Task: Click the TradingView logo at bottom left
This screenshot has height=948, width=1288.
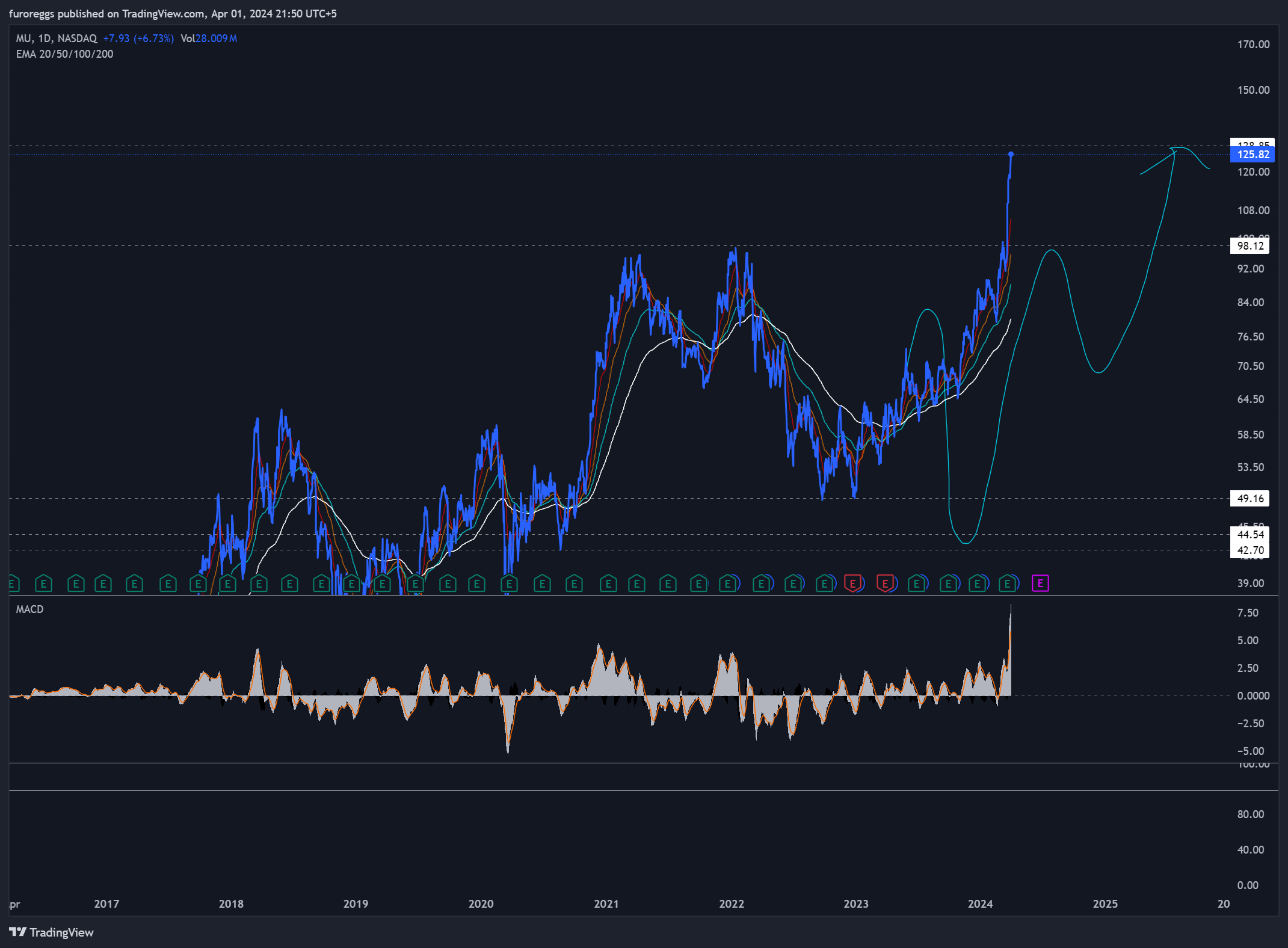Action: tap(52, 932)
